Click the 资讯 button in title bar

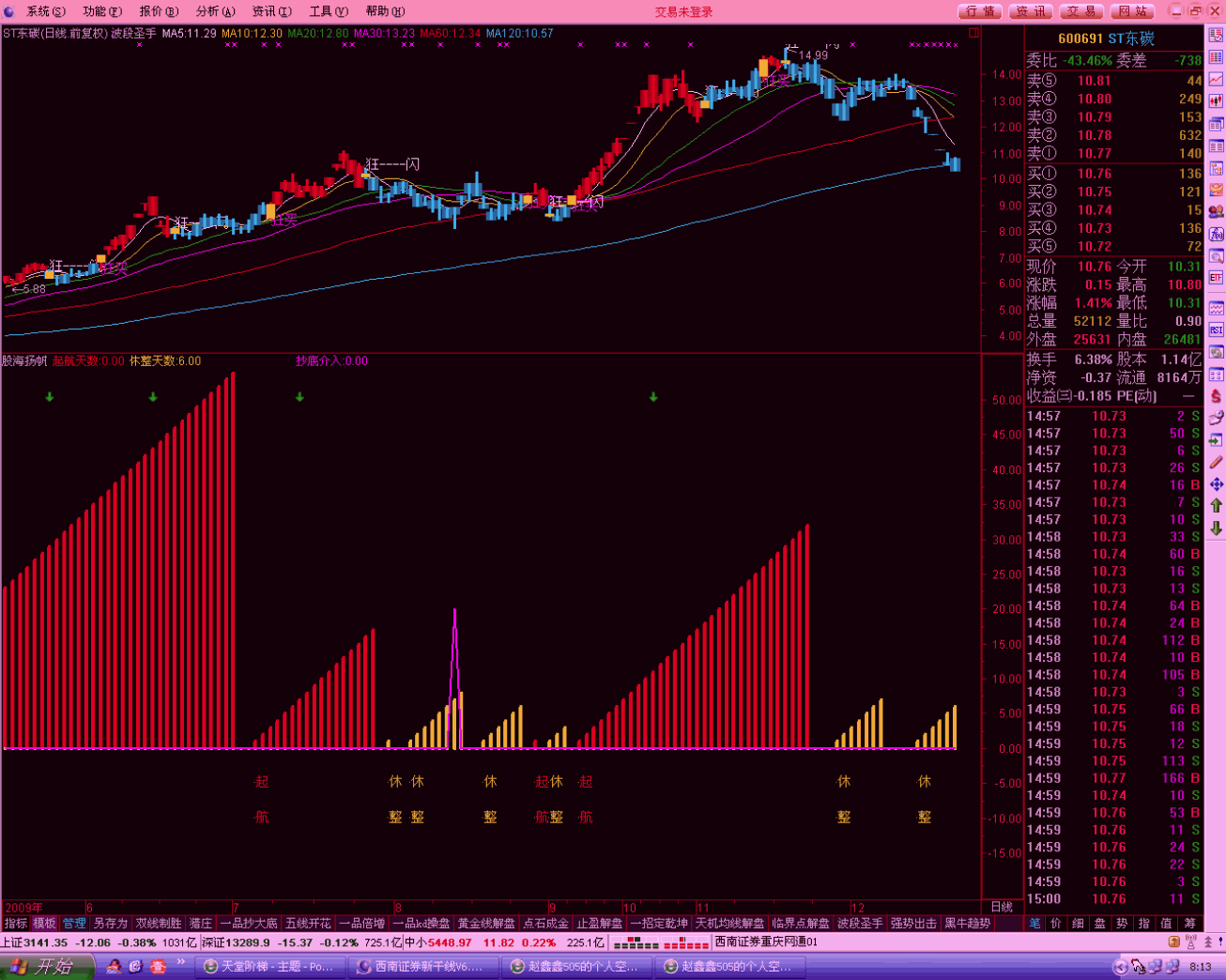(1032, 11)
